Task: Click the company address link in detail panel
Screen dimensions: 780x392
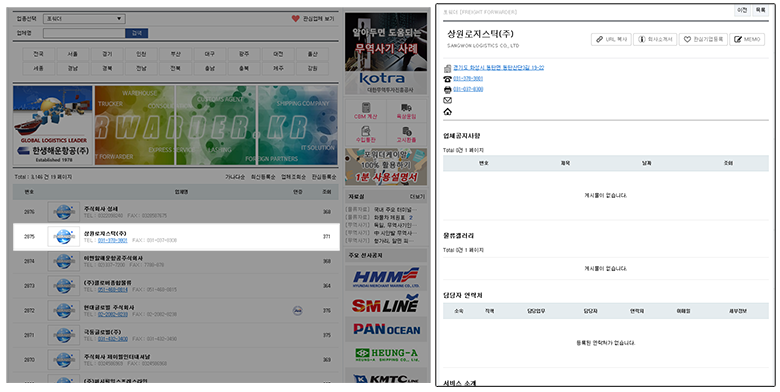Action: (498, 68)
